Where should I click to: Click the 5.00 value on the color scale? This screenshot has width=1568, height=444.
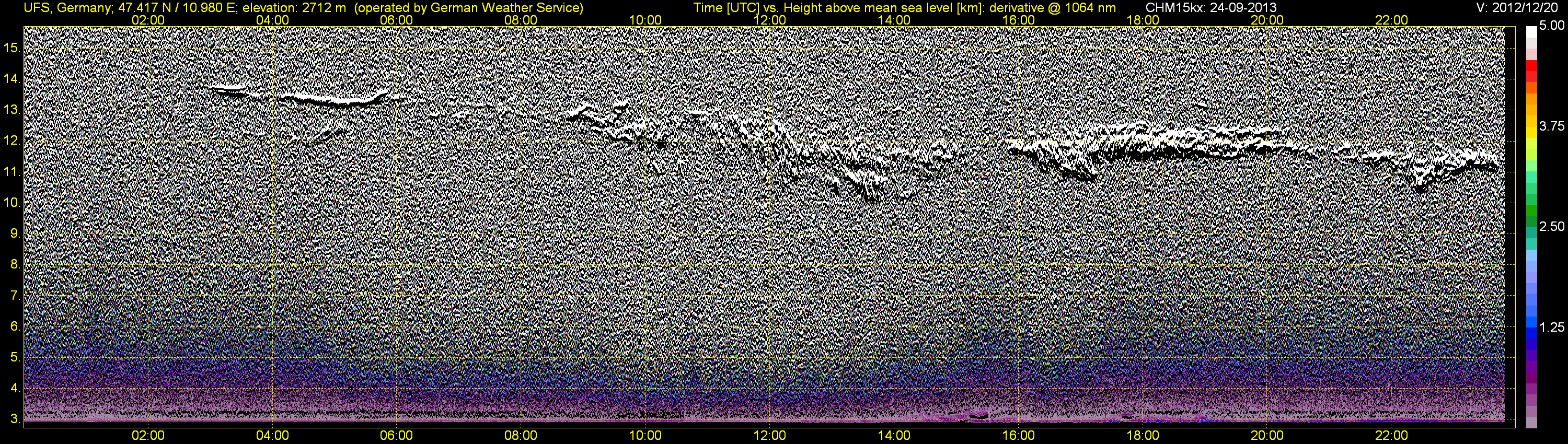click(x=1552, y=26)
